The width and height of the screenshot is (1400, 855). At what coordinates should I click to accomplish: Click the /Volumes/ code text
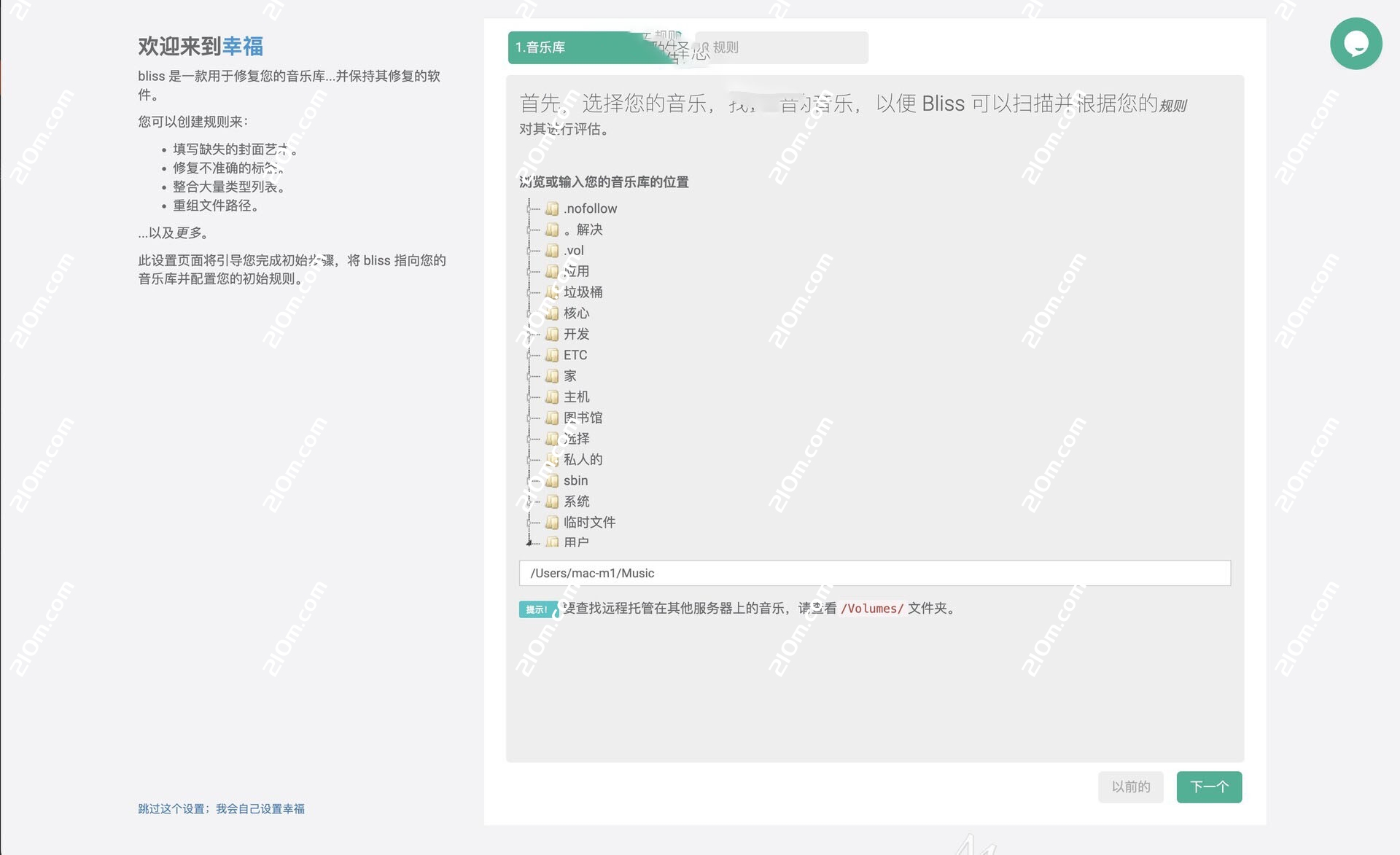pos(871,609)
